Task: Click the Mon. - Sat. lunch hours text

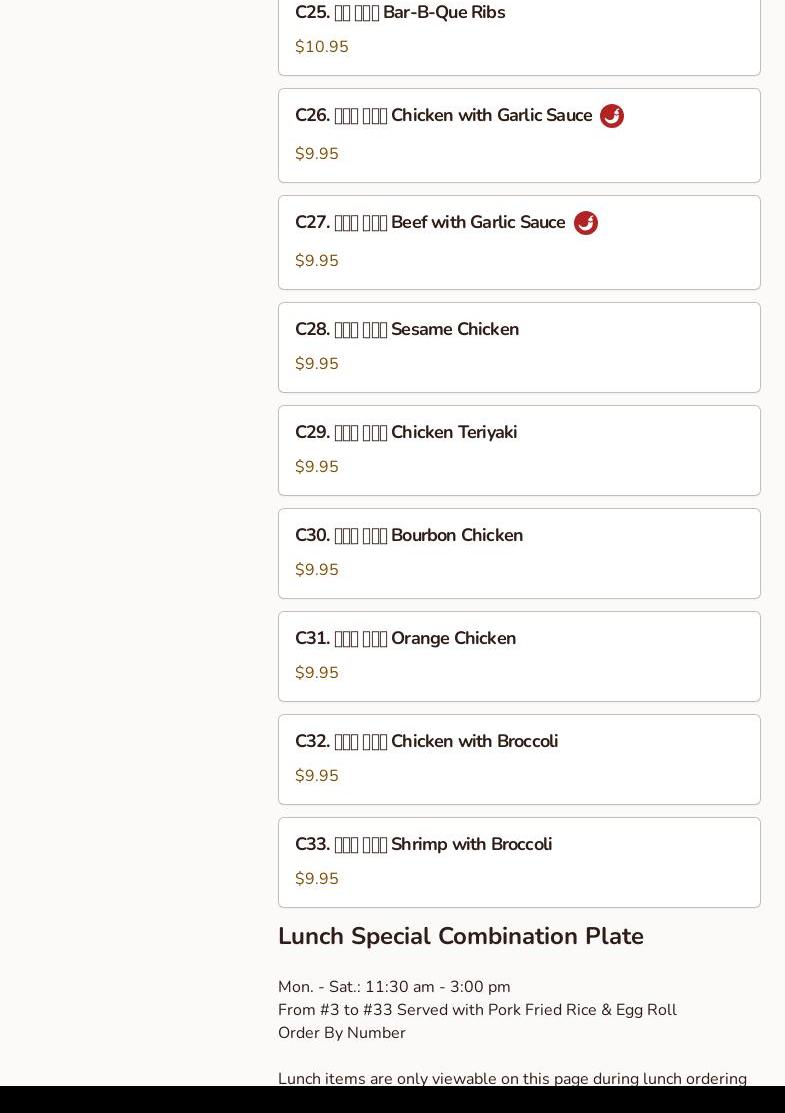Action: click(x=394, y=987)
